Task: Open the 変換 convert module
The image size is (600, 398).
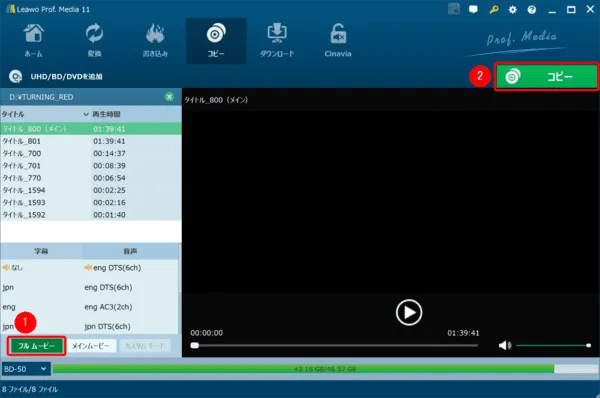Action: (94, 41)
